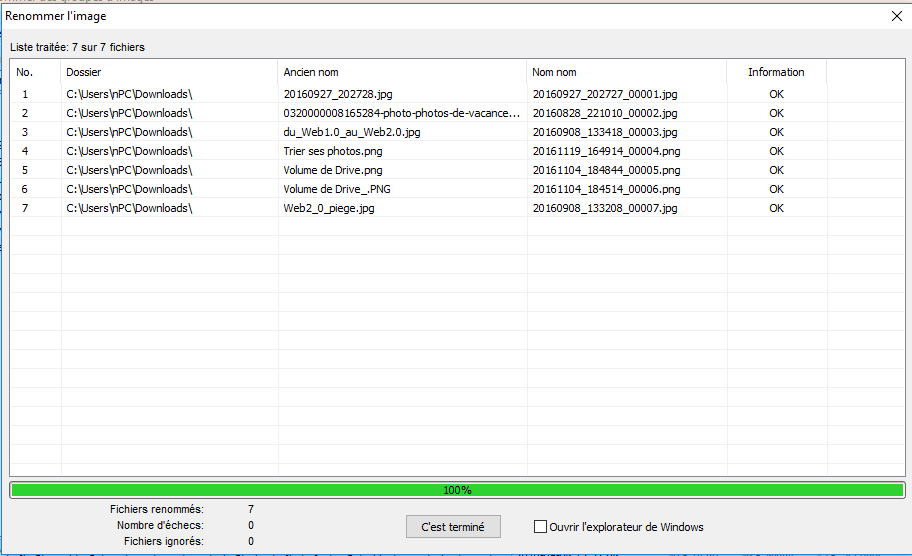Click new name '20161104_184514_00006.png'

606,190
